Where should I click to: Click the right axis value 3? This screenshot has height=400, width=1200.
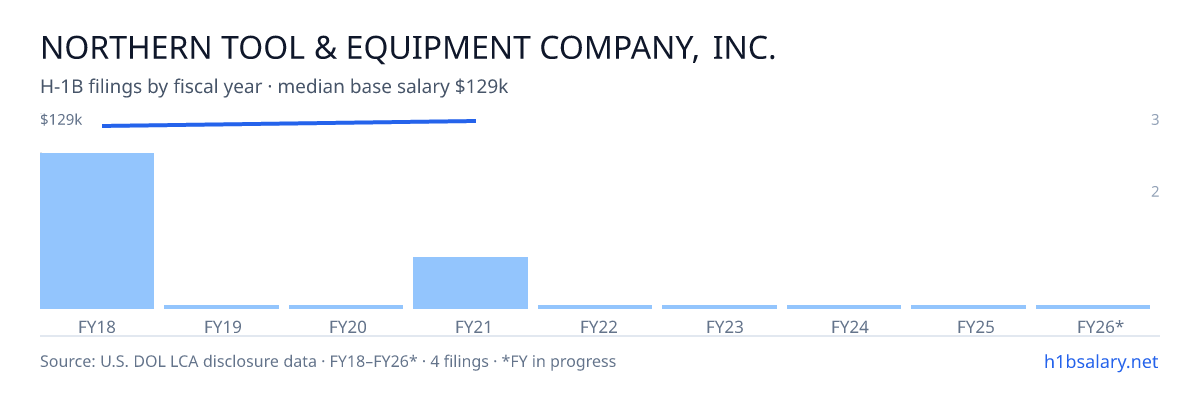tap(1155, 120)
